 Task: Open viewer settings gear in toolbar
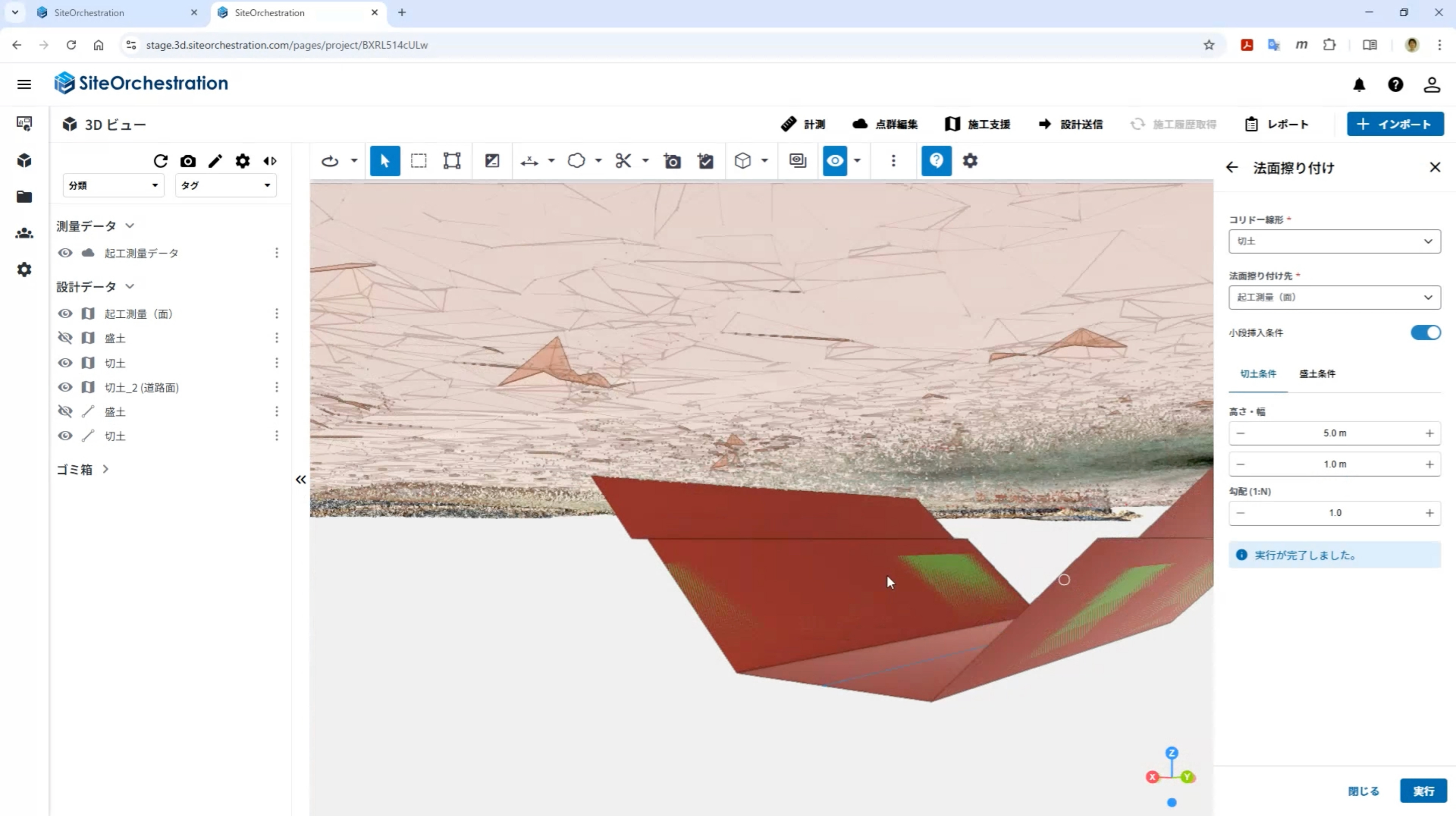point(970,161)
